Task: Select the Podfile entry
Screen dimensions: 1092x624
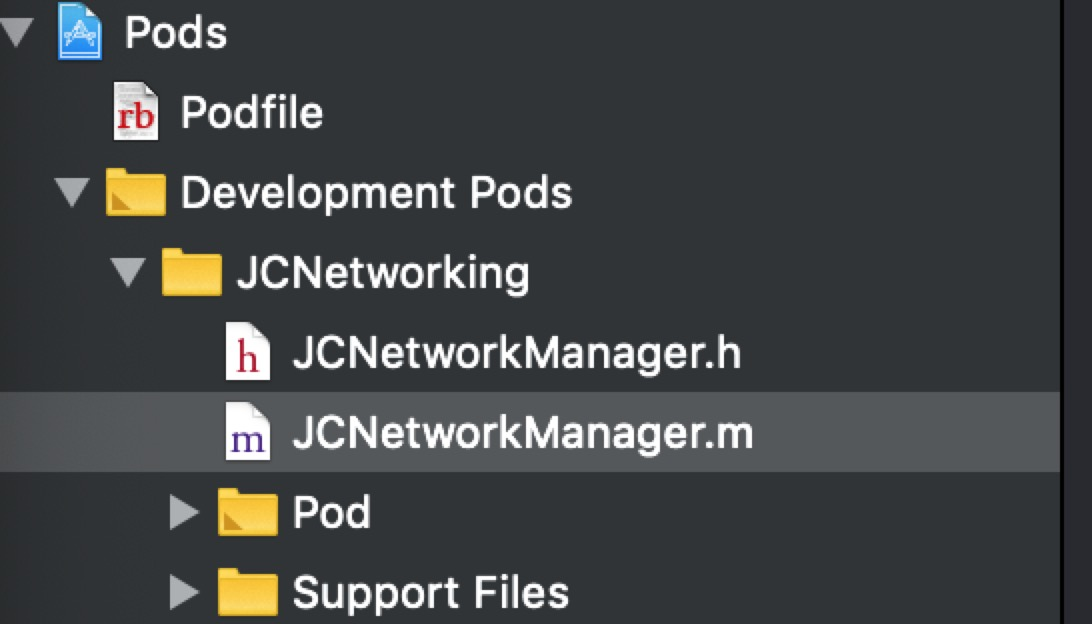Action: 251,112
